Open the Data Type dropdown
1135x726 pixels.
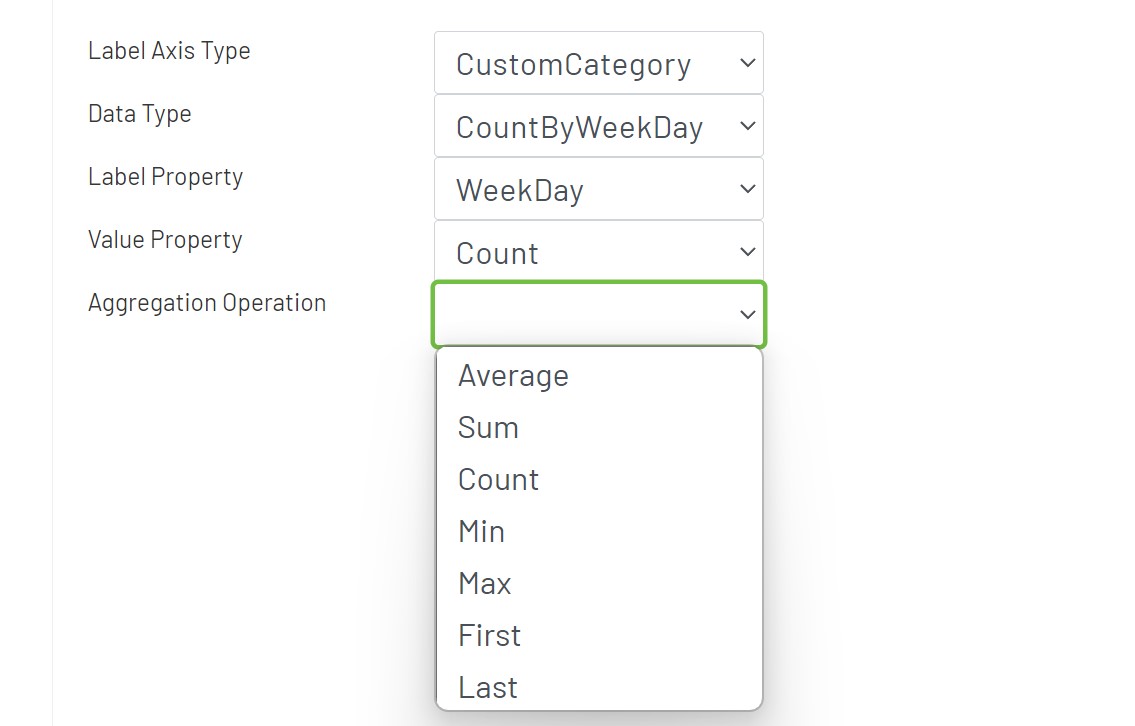[598, 126]
